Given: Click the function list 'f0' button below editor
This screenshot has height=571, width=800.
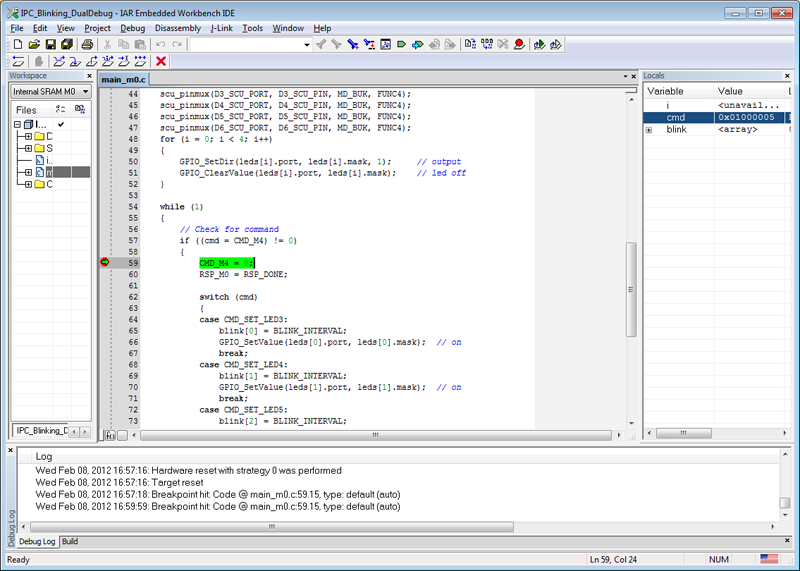Looking at the screenshot, I should coord(110,435).
